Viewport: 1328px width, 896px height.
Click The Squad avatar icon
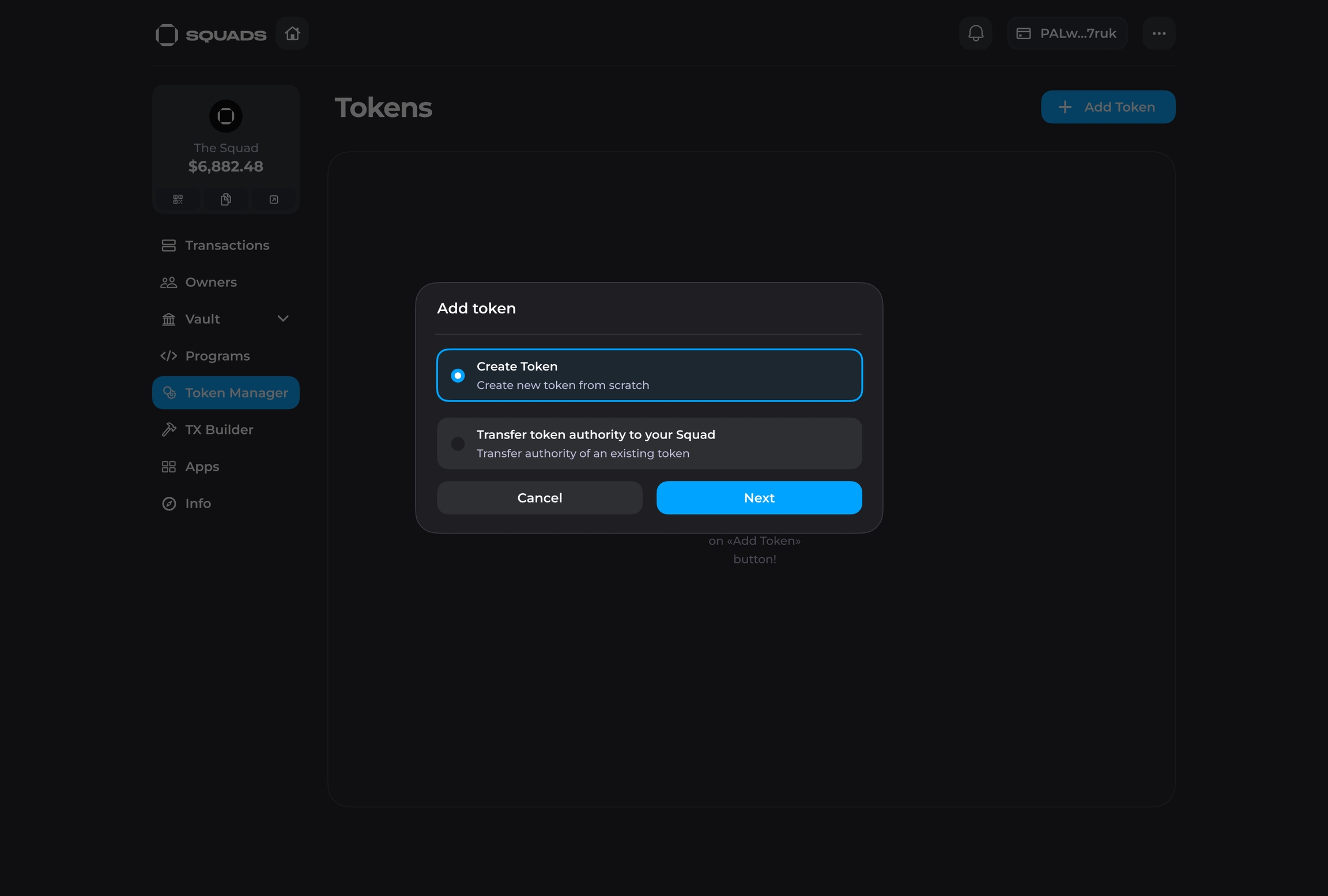coord(226,116)
